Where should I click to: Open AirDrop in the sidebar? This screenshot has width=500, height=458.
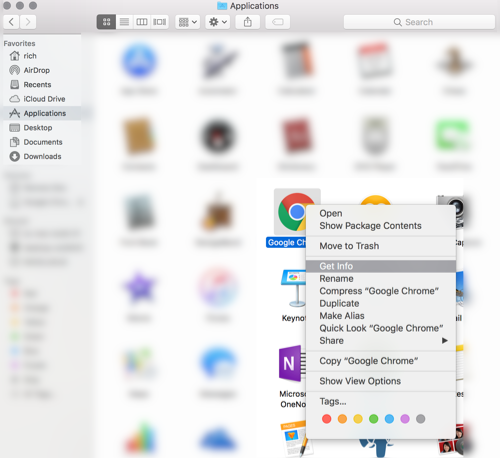point(36,70)
